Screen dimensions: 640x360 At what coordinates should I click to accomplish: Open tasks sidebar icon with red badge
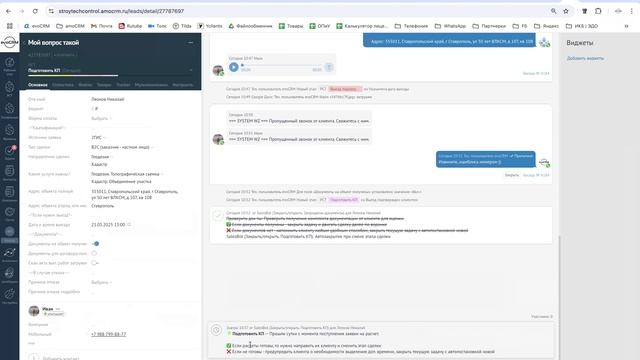point(9,152)
